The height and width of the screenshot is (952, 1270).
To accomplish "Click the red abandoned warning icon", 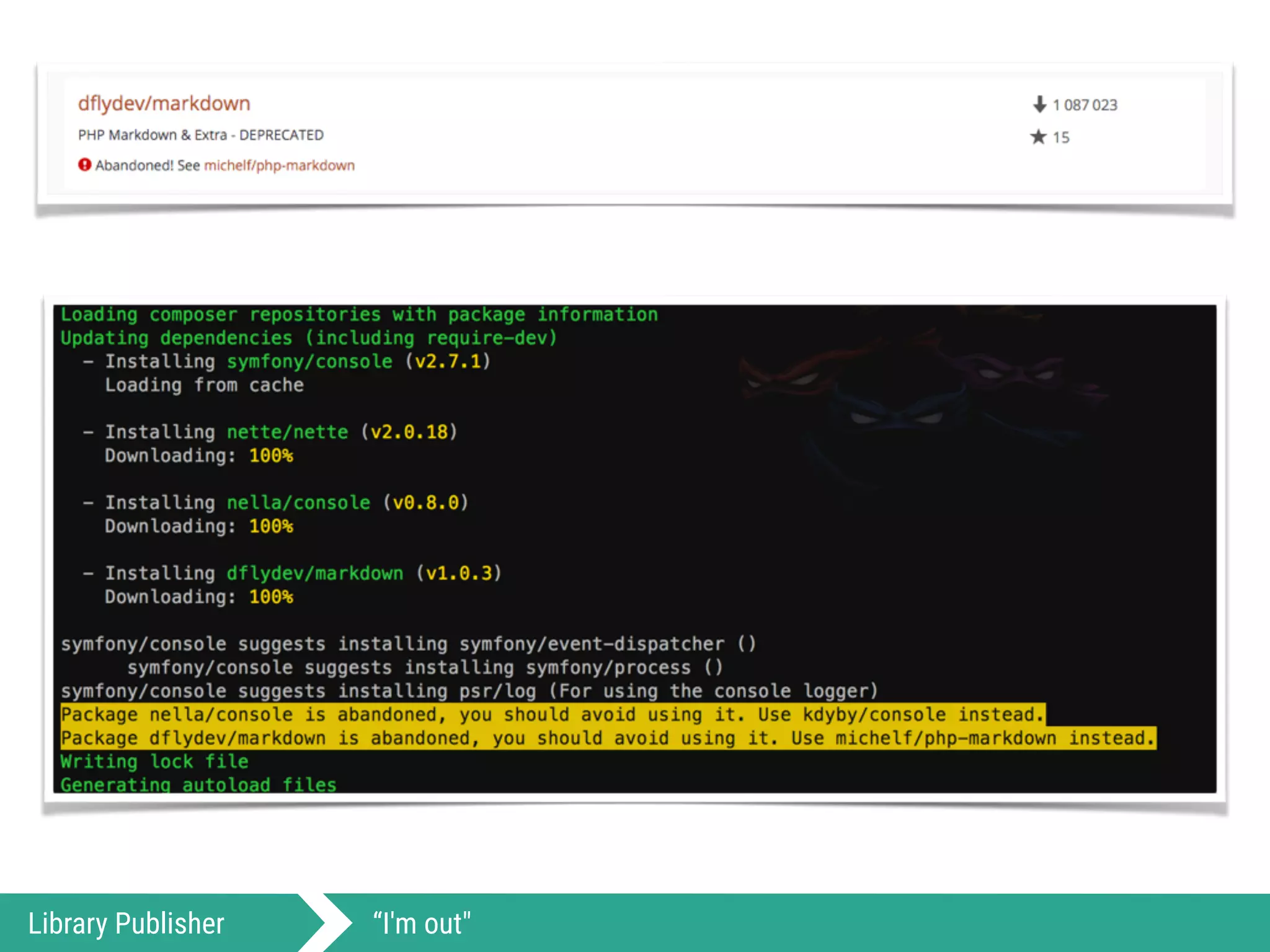I will coord(84,165).
